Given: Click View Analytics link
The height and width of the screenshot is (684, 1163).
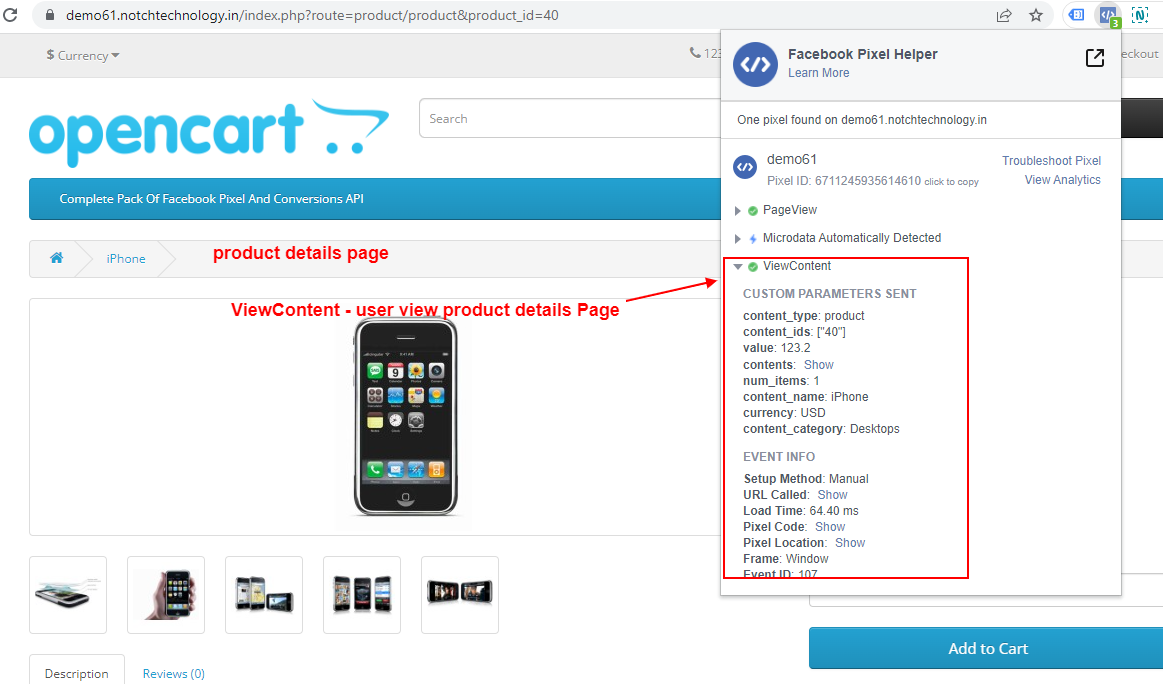Looking at the screenshot, I should point(1062,180).
